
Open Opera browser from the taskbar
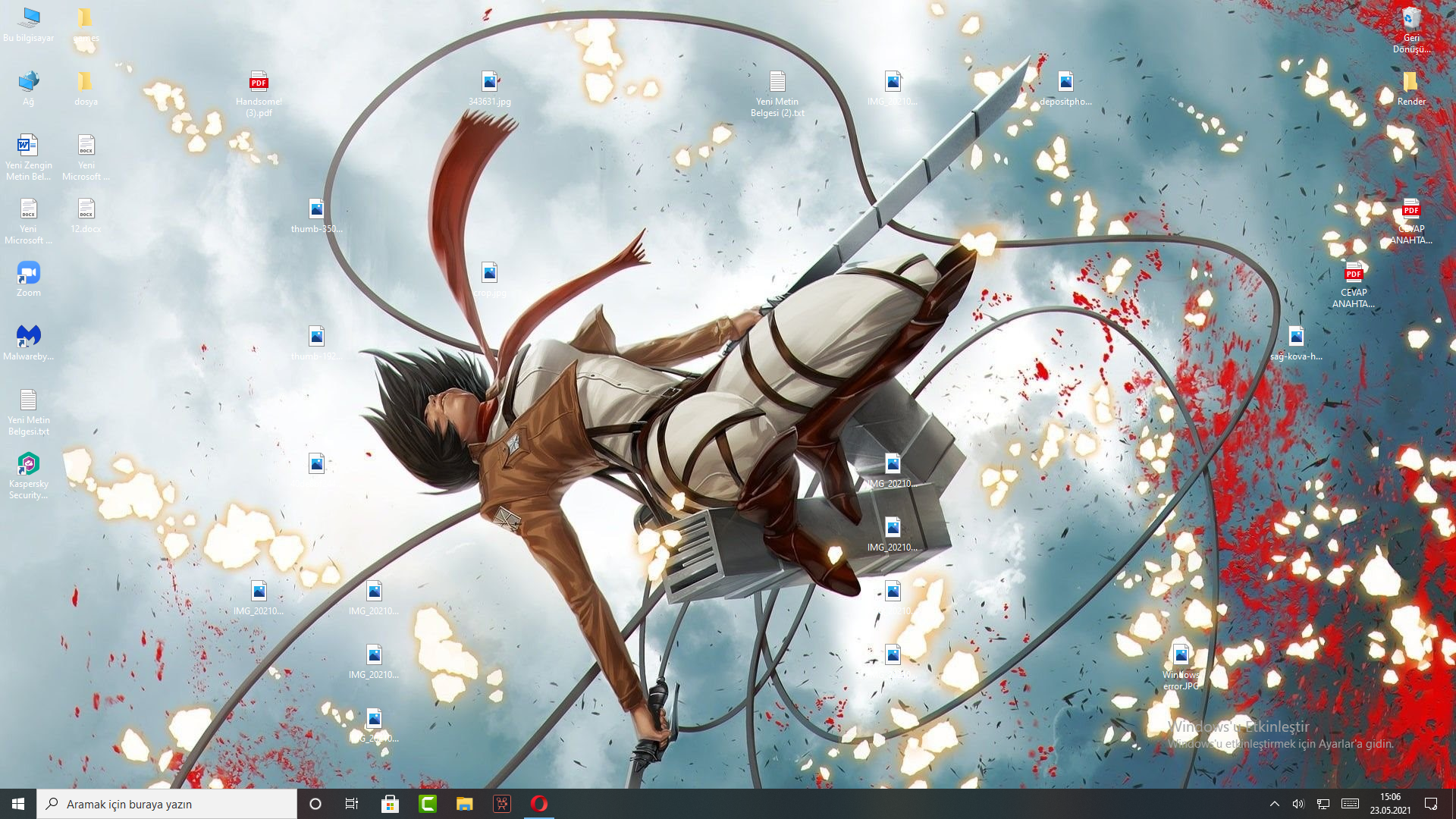coord(539,803)
